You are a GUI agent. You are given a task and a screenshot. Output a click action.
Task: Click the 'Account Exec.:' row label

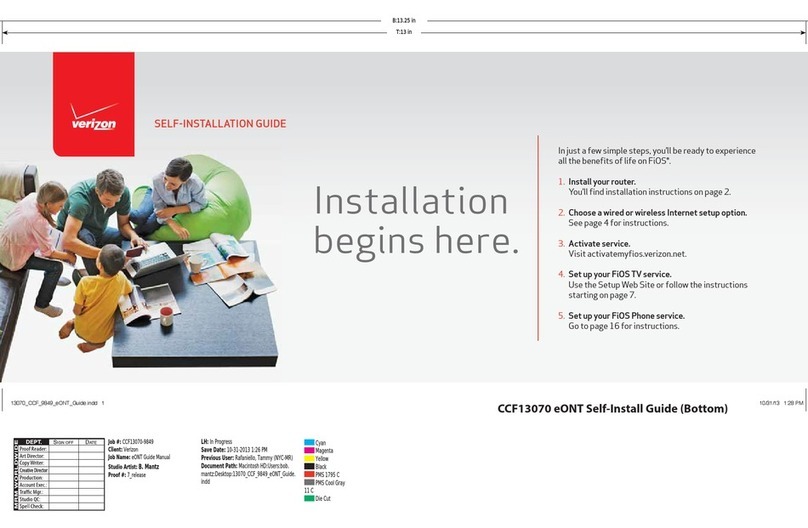pos(32,485)
